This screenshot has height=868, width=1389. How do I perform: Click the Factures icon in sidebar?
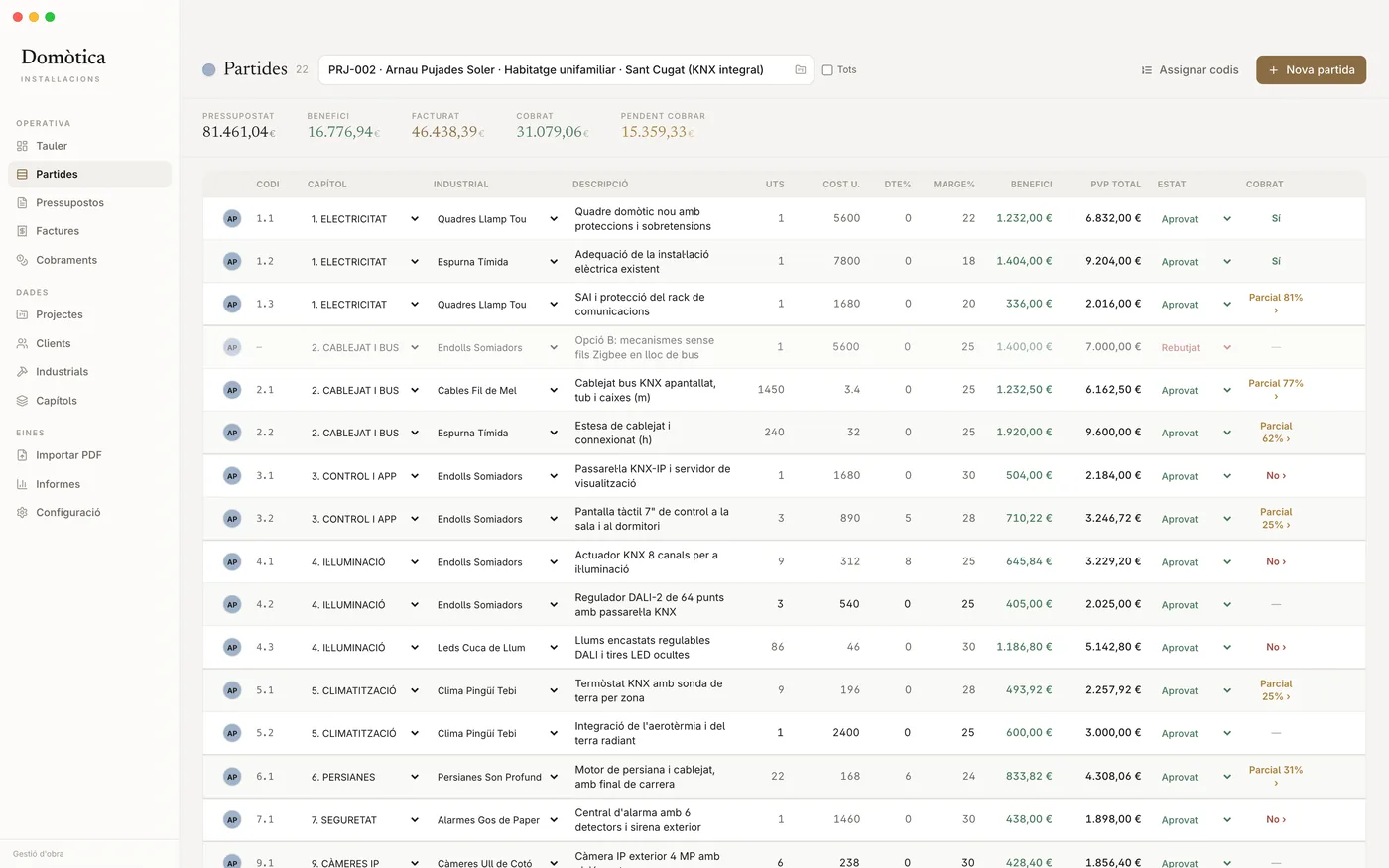(x=22, y=231)
